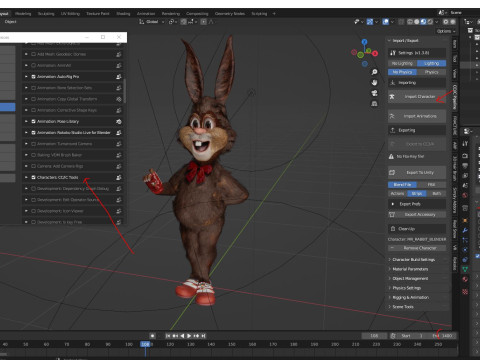Click Import Animations button
This screenshot has height=360, width=480.
click(417, 116)
